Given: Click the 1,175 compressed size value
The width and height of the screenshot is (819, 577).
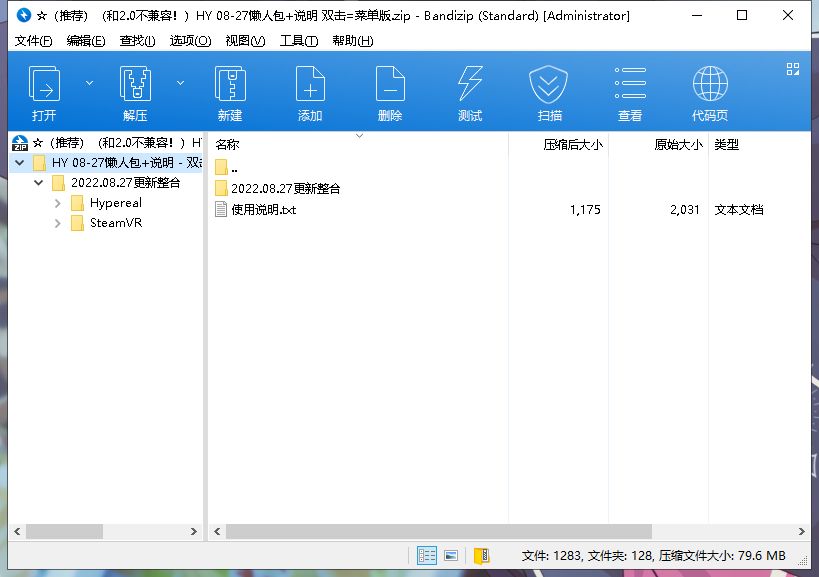Looking at the screenshot, I should [x=585, y=210].
